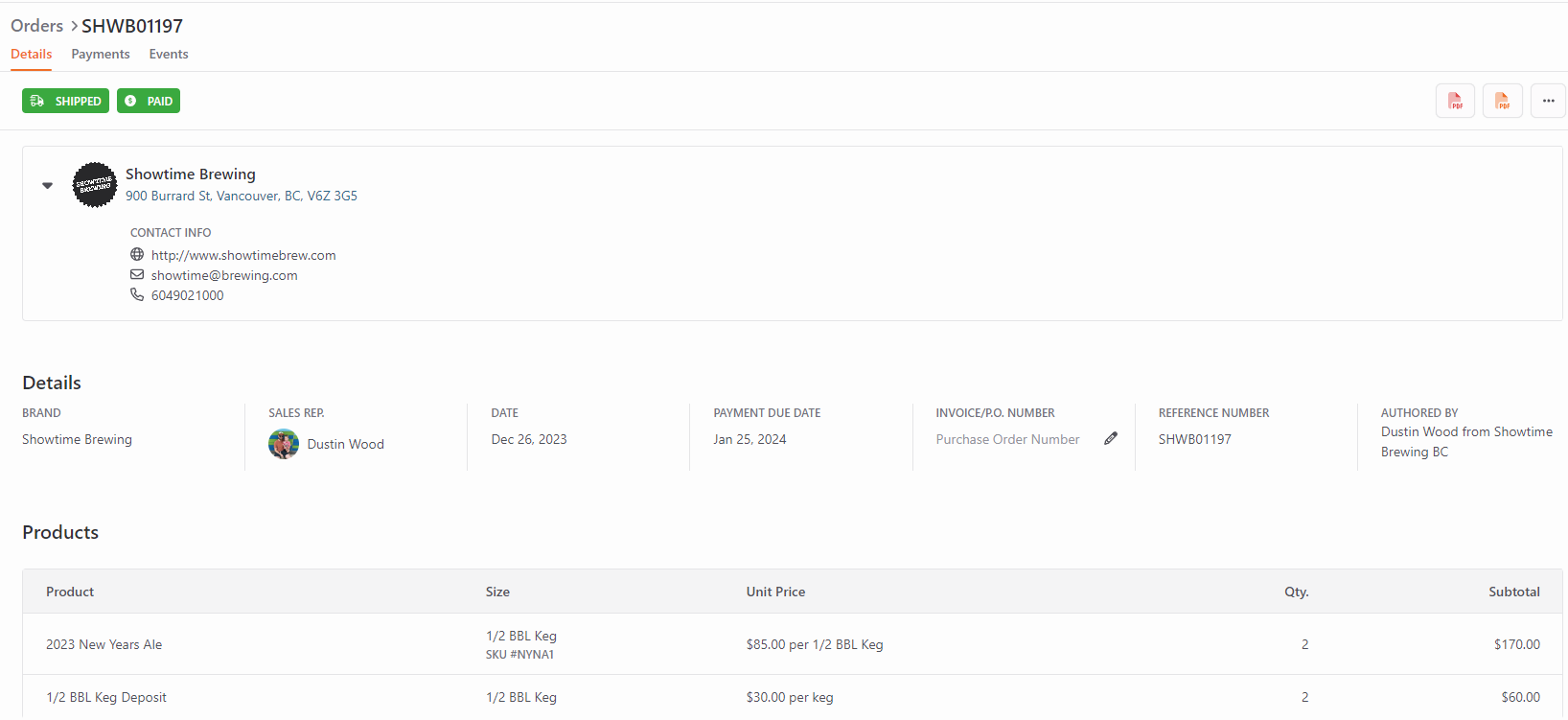
Task: Click the globe website icon
Action: [137, 255]
